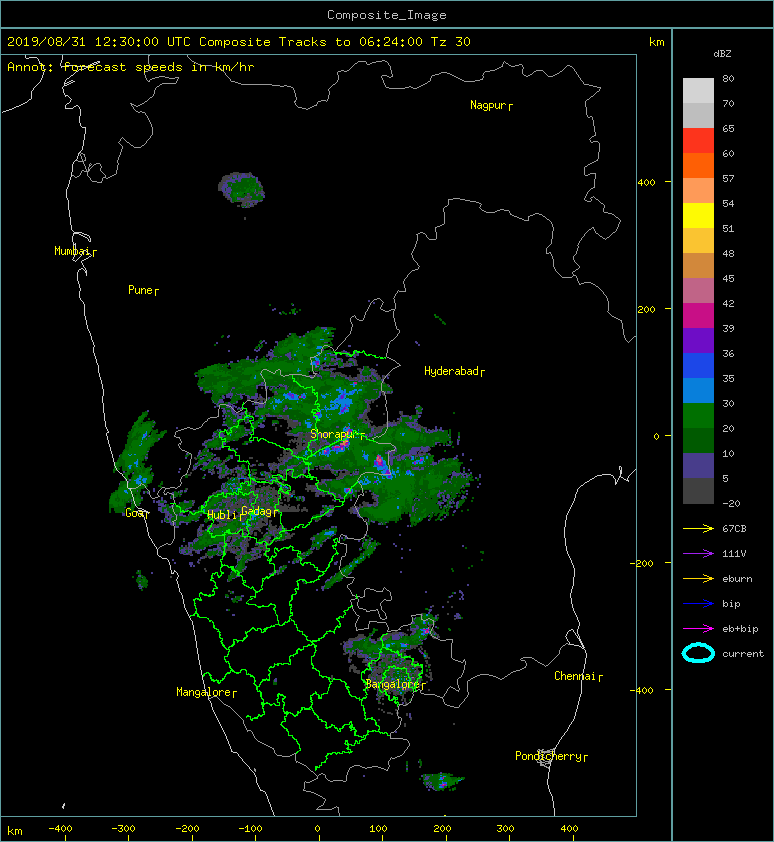Click the blue bip arrow icon
Screen dimensions: 774x842
[698, 604]
